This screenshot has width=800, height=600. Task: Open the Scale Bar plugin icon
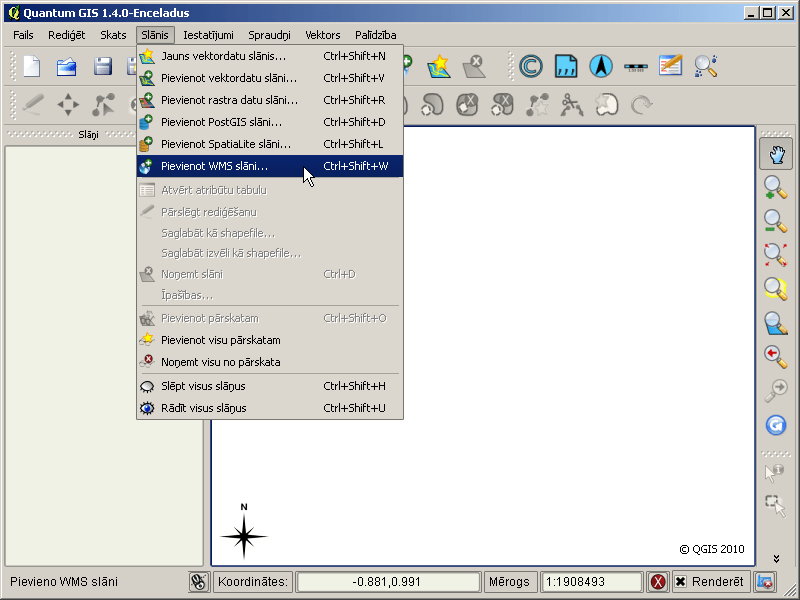coord(636,67)
